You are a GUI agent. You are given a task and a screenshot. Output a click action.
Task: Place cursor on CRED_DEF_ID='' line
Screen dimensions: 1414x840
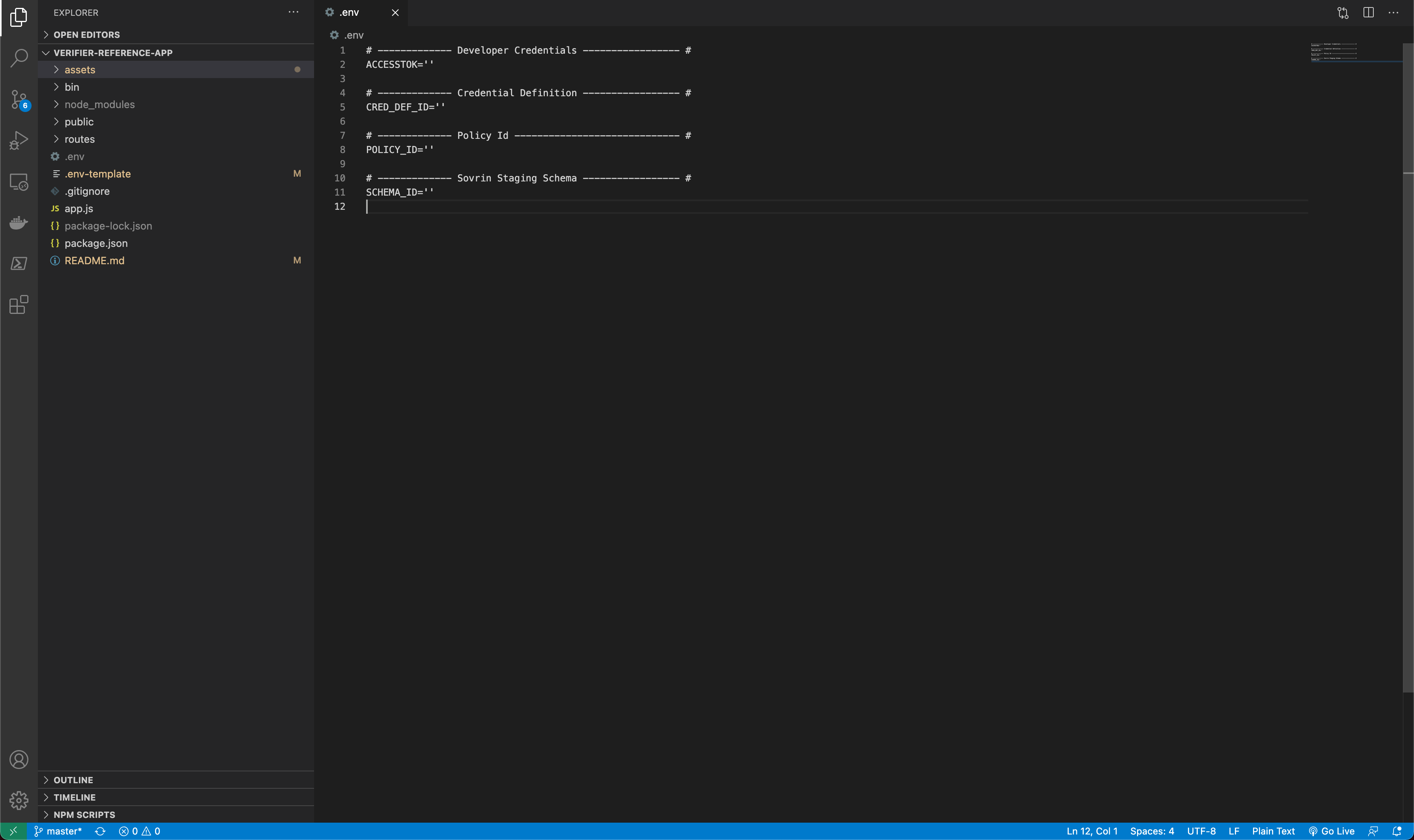point(406,107)
